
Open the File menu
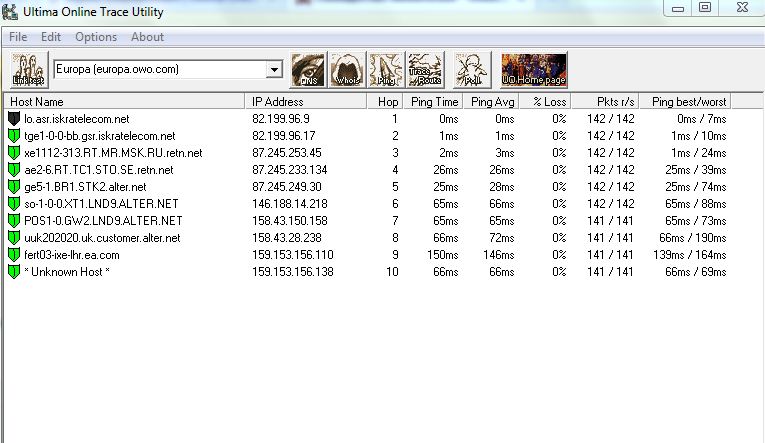click(18, 37)
